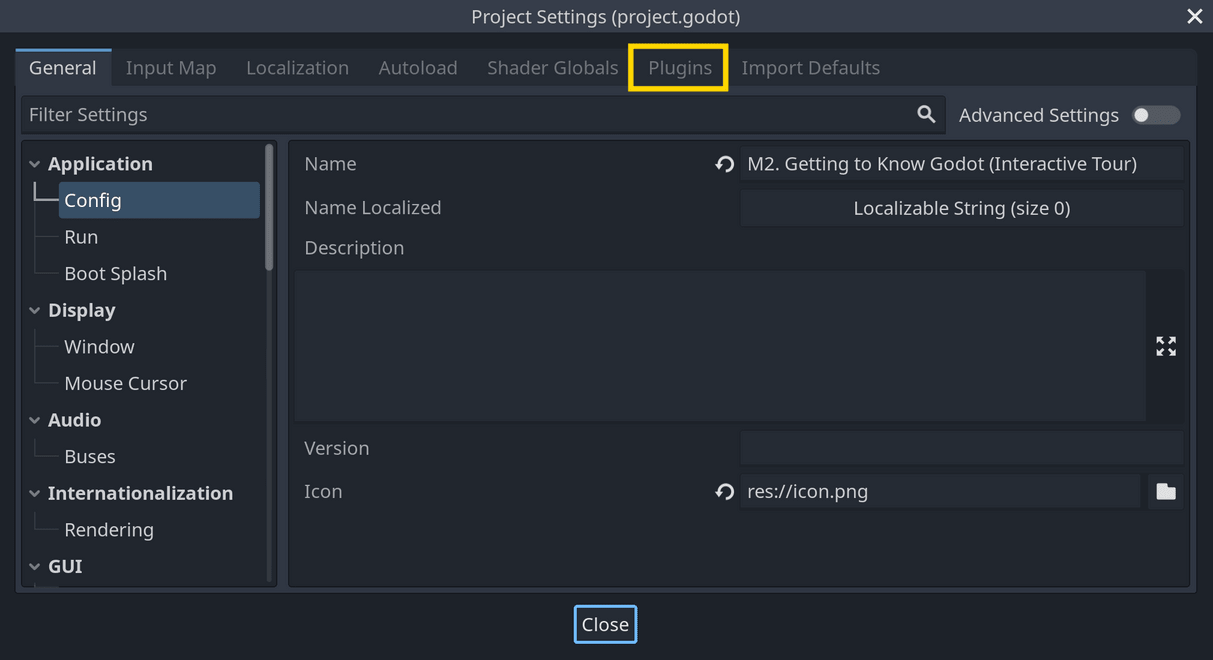Screen dimensions: 1213x660
Task: Expand the Description text editor fullscreen
Action: pos(1166,346)
